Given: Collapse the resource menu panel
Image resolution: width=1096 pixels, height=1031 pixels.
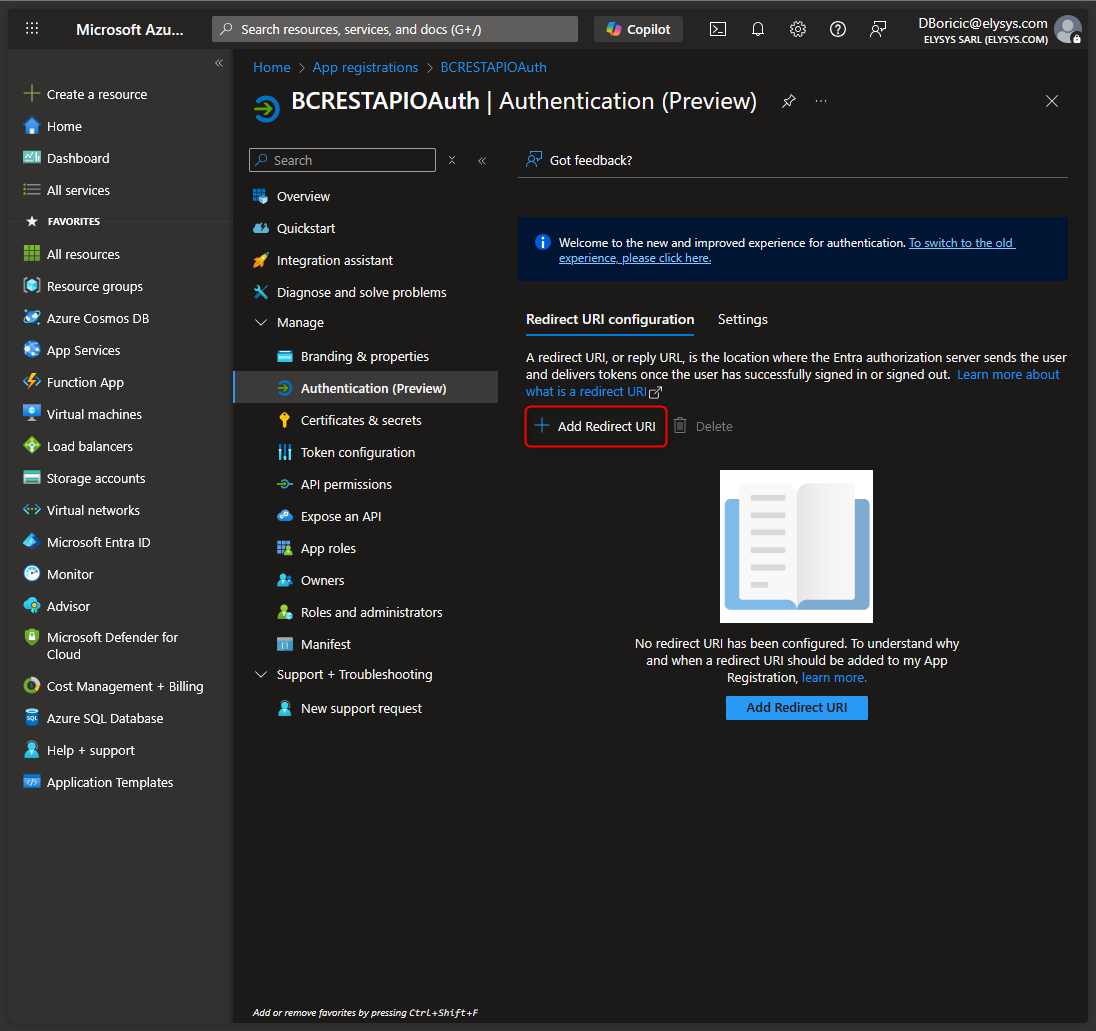Looking at the screenshot, I should [482, 160].
